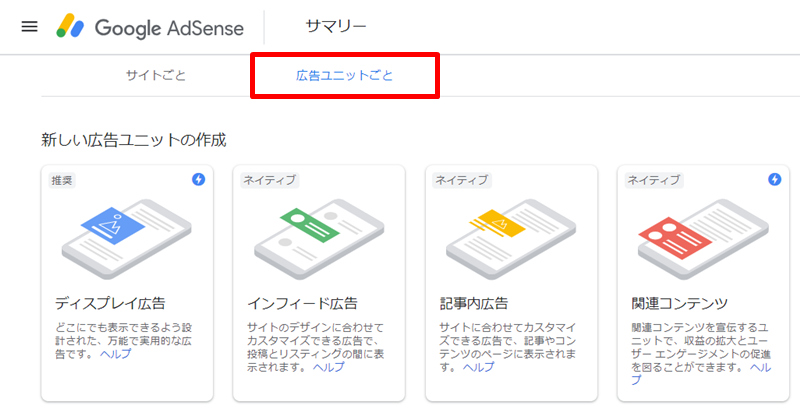Open the hamburger main menu
The height and width of the screenshot is (412, 800).
pos(29,27)
